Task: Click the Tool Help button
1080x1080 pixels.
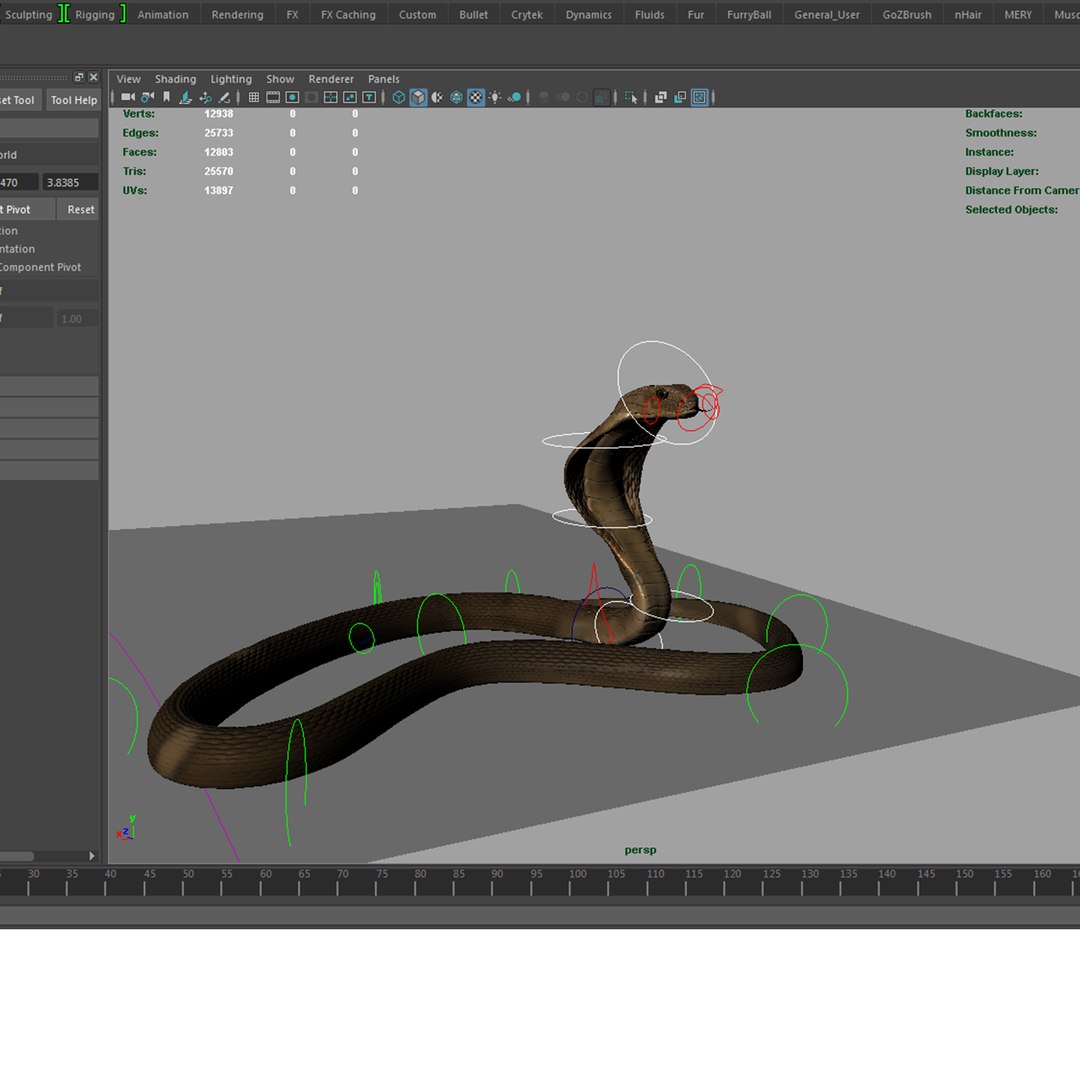Action: 74,100
